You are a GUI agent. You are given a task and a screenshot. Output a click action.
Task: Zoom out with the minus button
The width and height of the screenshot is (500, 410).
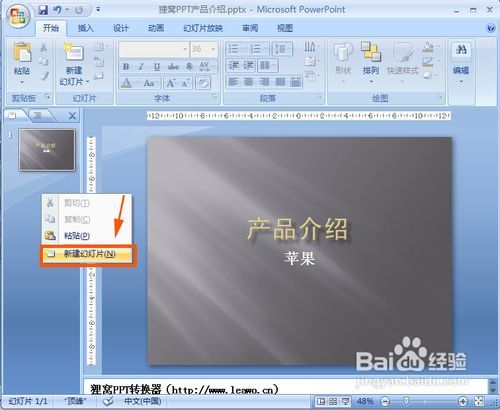coord(385,401)
